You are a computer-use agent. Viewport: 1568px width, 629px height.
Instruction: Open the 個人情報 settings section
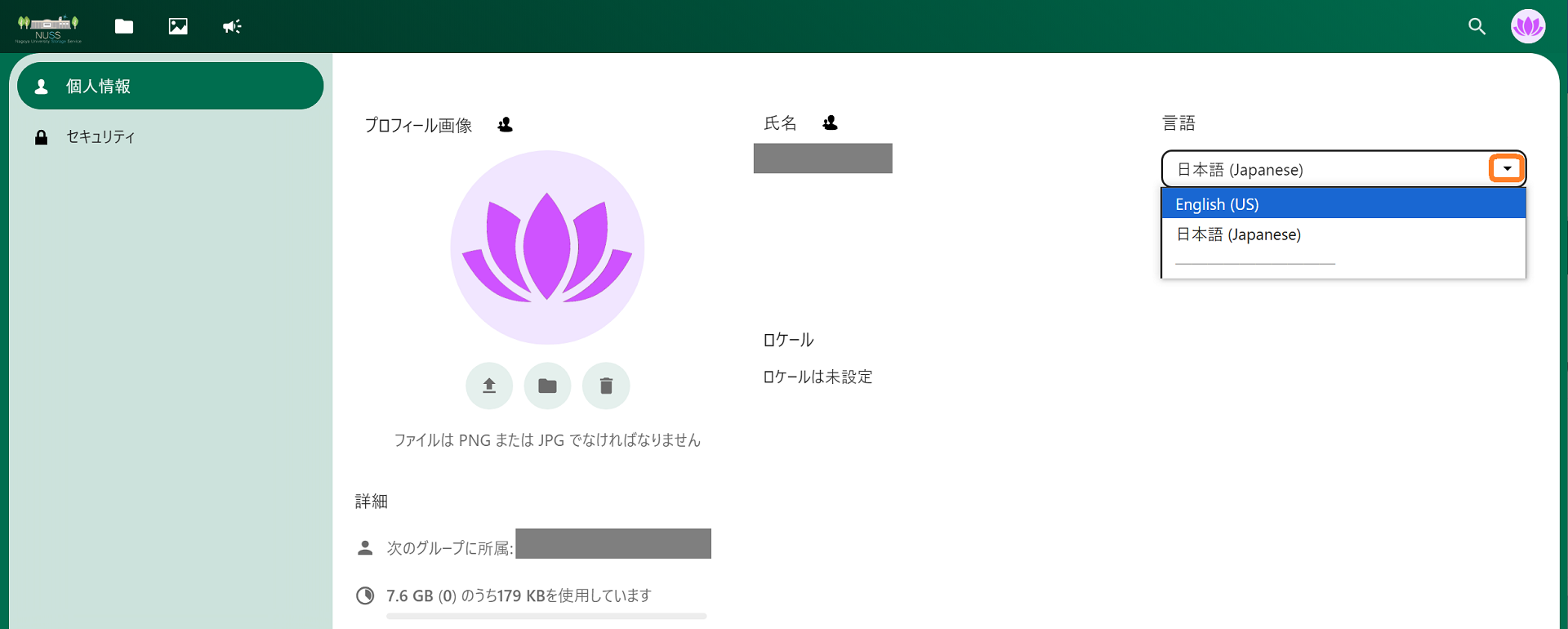point(171,86)
